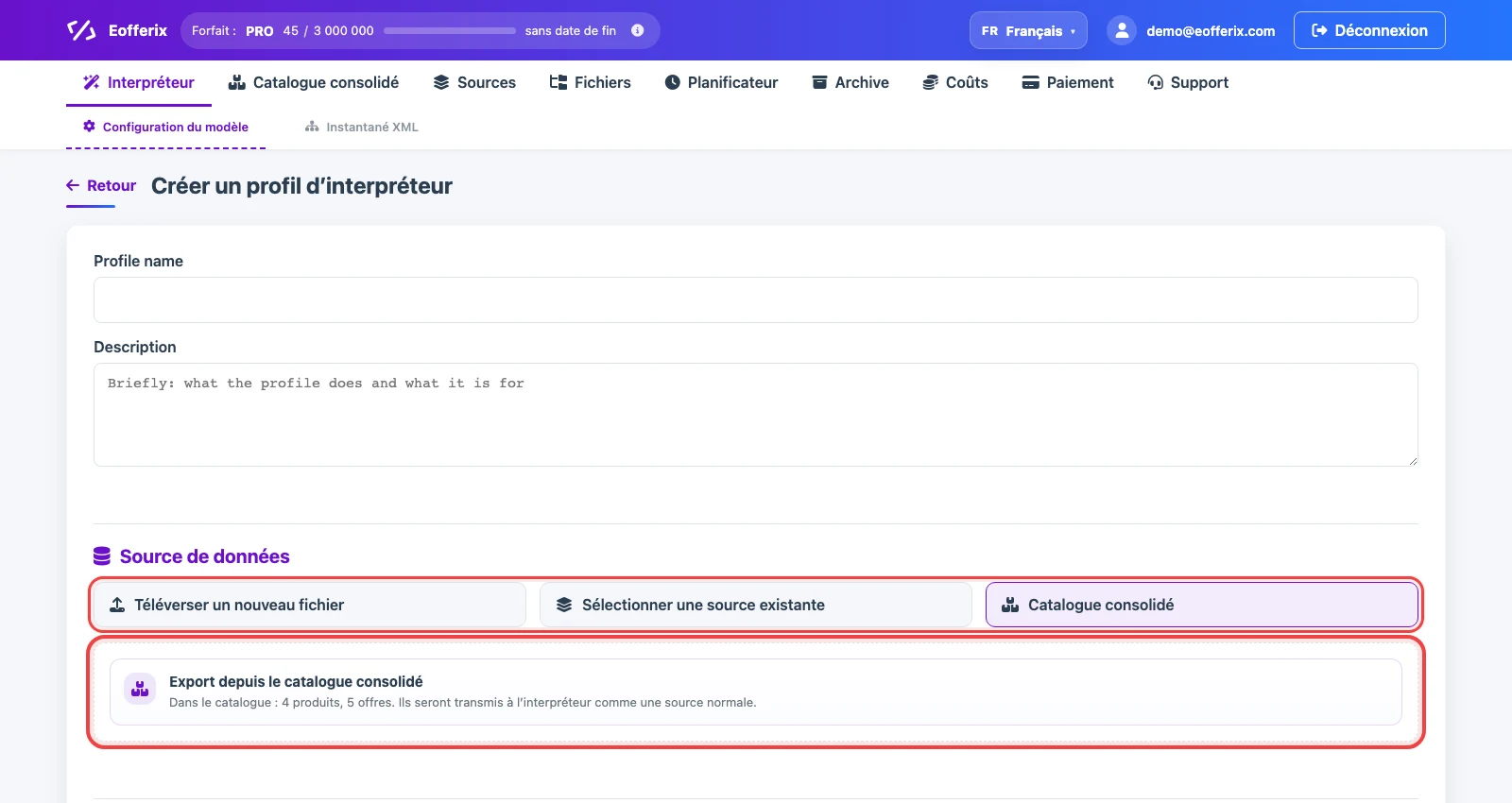Select the Configuration du modèle subtab
Screen dimensions: 1512x803
(x=166, y=127)
